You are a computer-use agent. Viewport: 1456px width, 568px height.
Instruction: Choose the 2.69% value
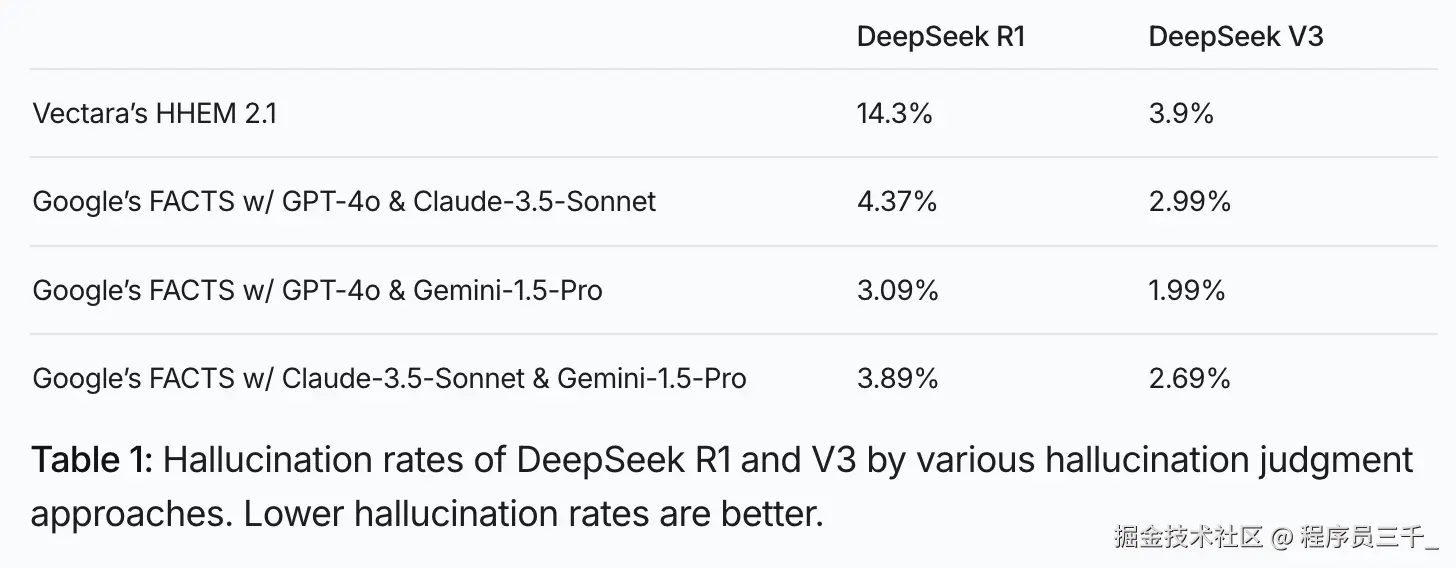pos(1190,378)
